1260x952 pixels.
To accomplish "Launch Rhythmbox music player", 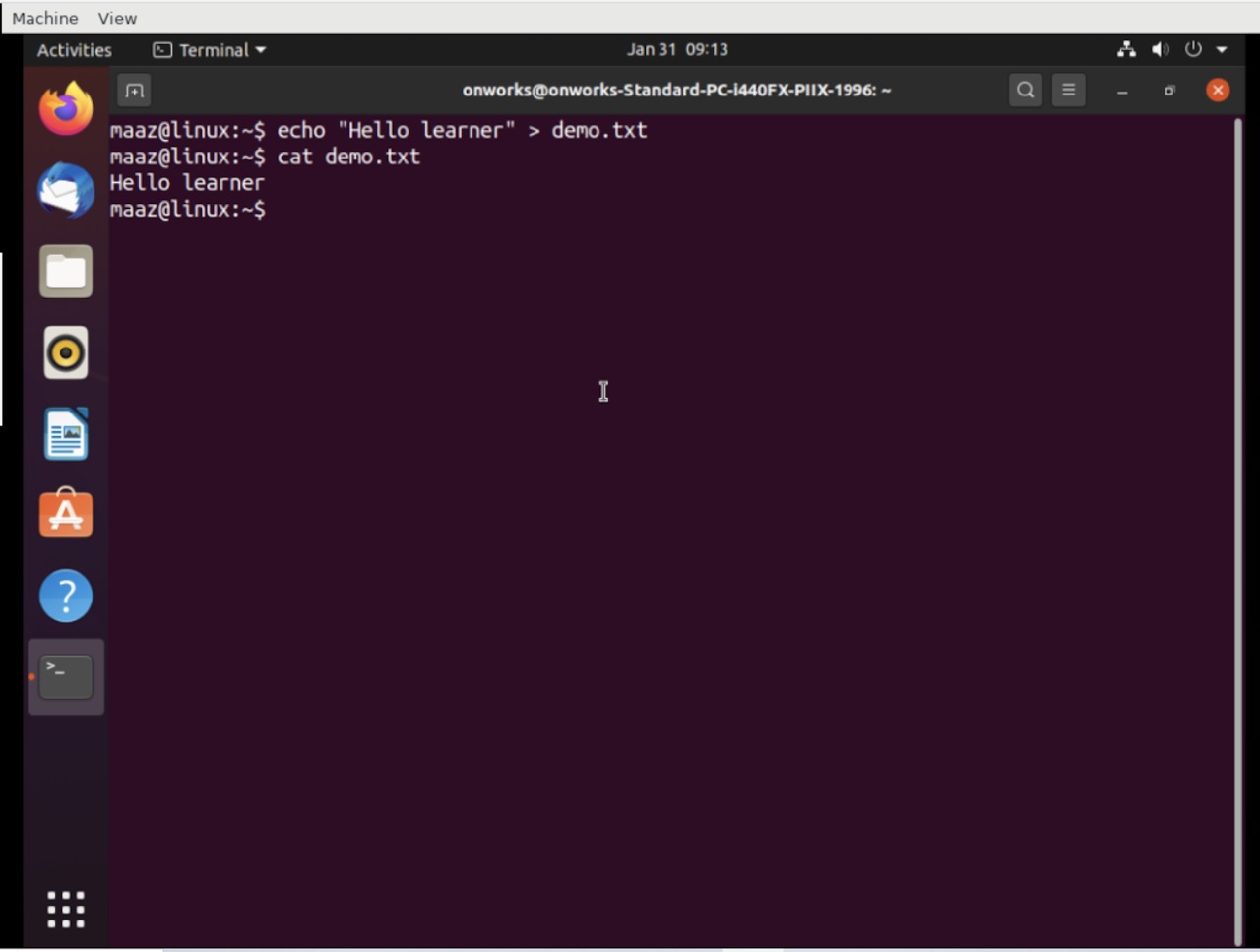I will 66,352.
